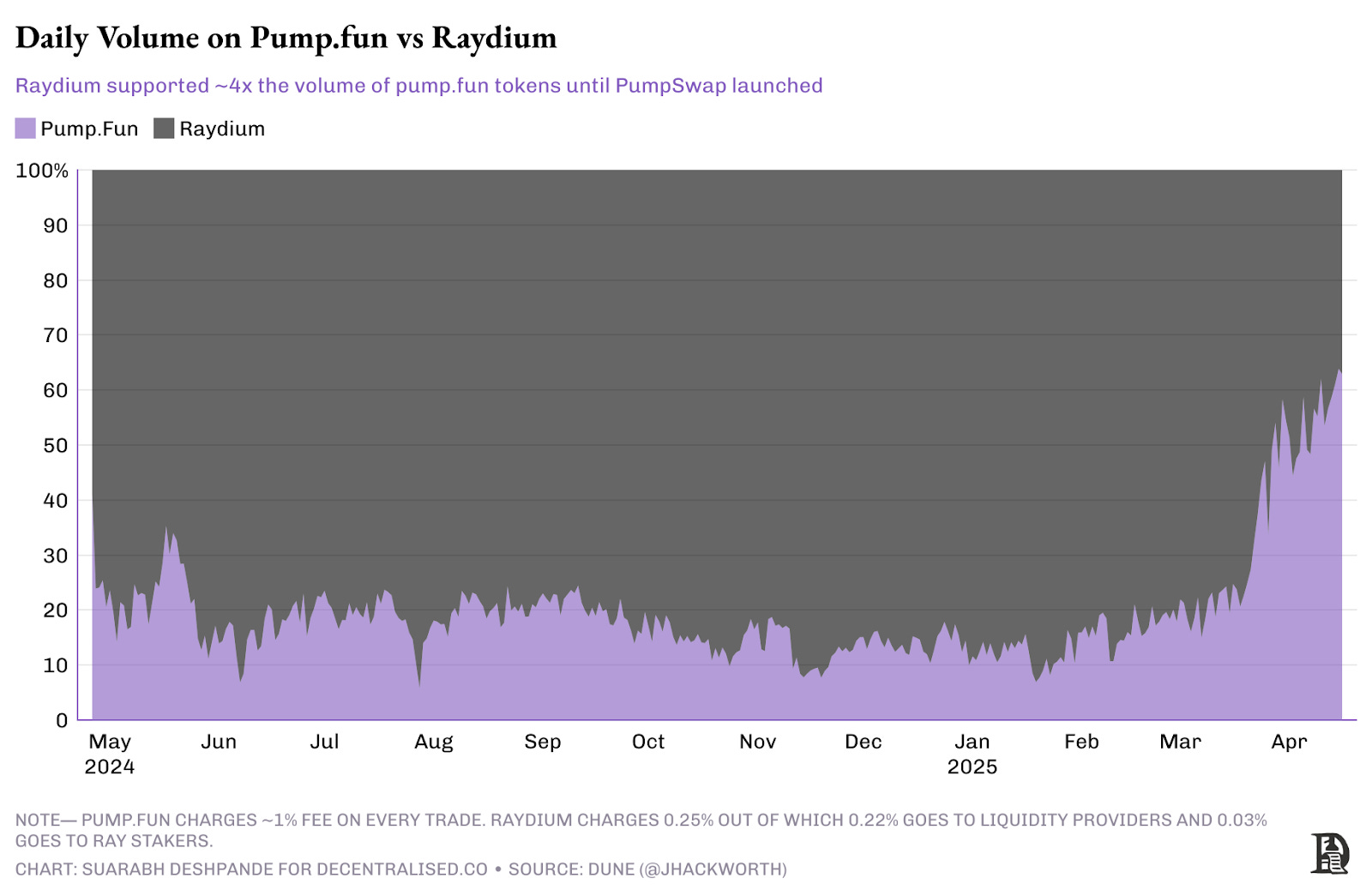Click the chart credit to Suarabh Deshpande
Viewport: 1372px width, 896px height.
[251, 869]
